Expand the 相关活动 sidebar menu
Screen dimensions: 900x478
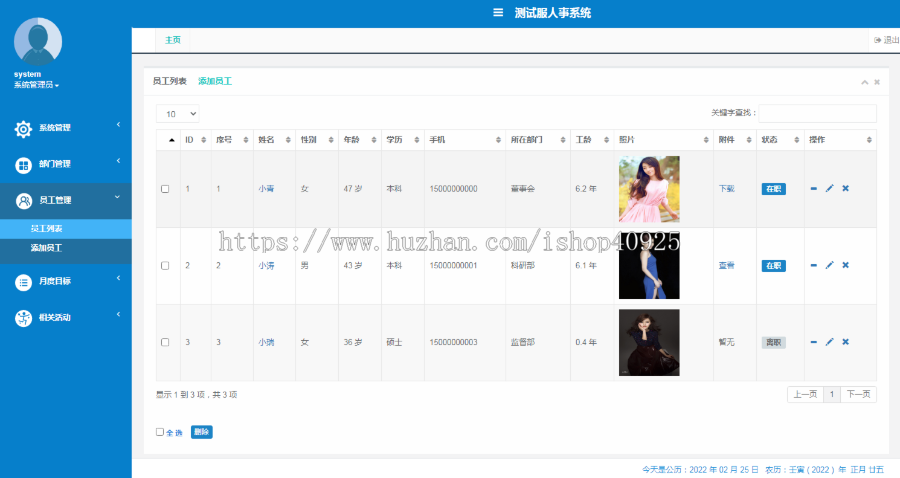[65, 317]
